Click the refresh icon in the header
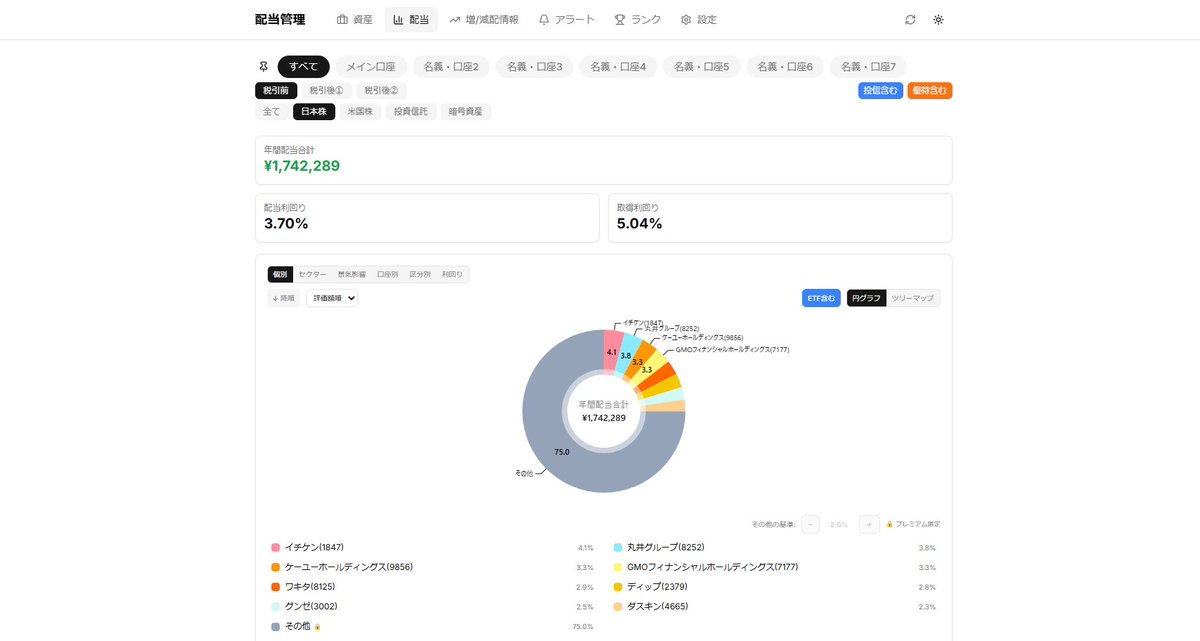Screen dimensions: 1200x641 910,20
